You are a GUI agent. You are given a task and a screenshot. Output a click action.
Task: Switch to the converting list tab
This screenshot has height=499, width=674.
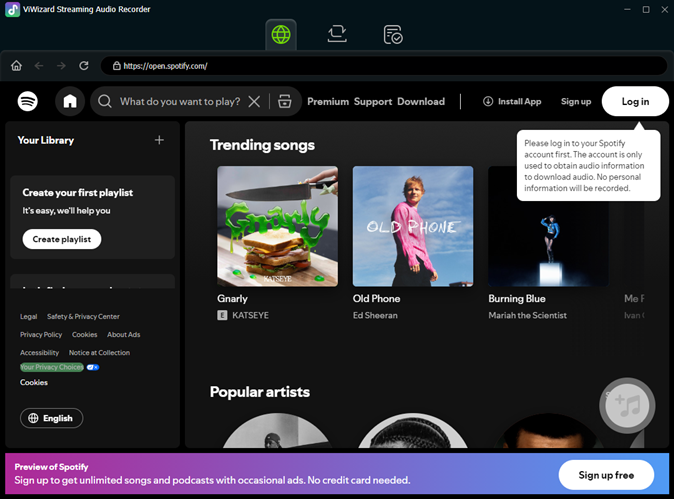point(337,34)
